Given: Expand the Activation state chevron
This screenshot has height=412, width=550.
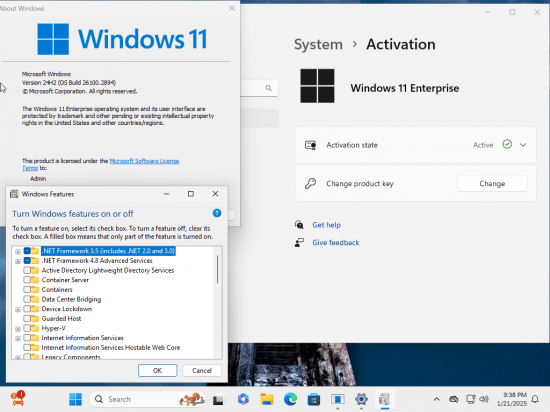Looking at the screenshot, I should (523, 145).
